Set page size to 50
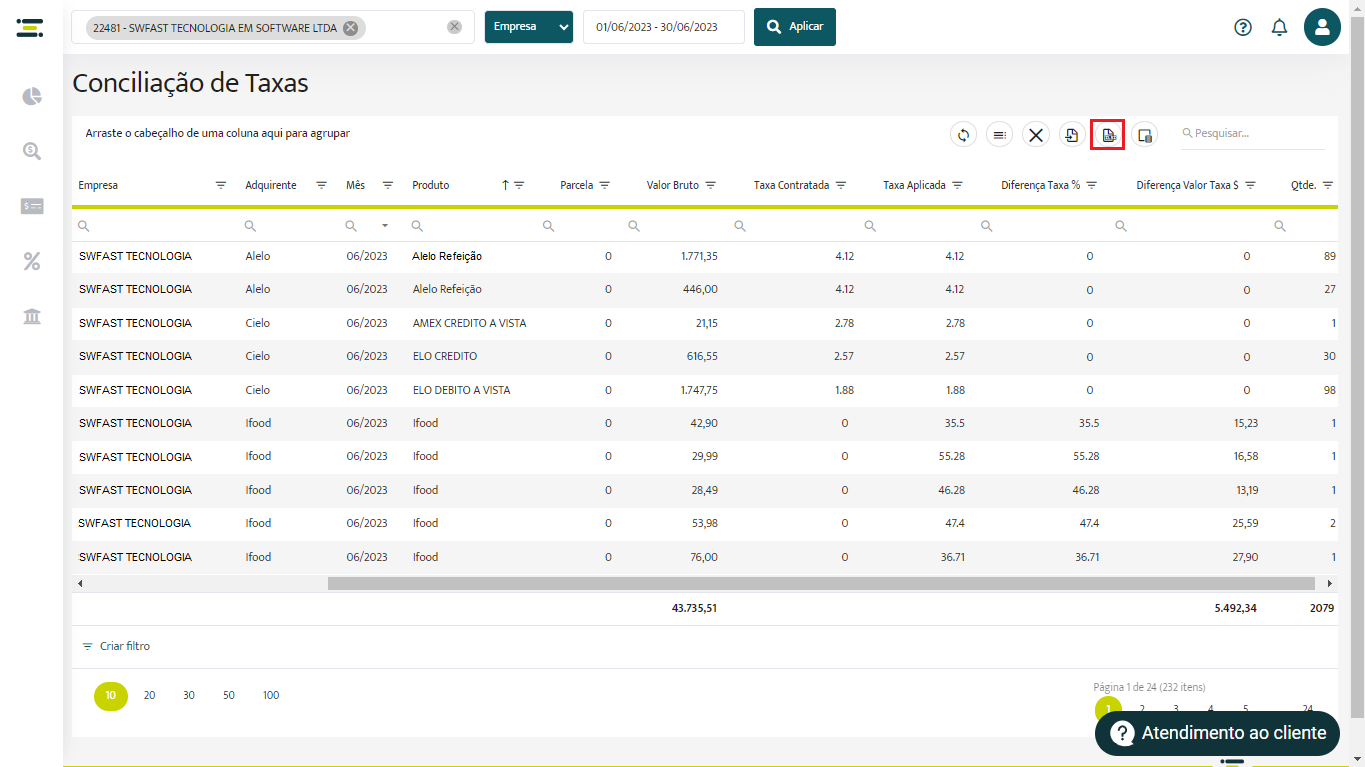 pyautogui.click(x=229, y=695)
